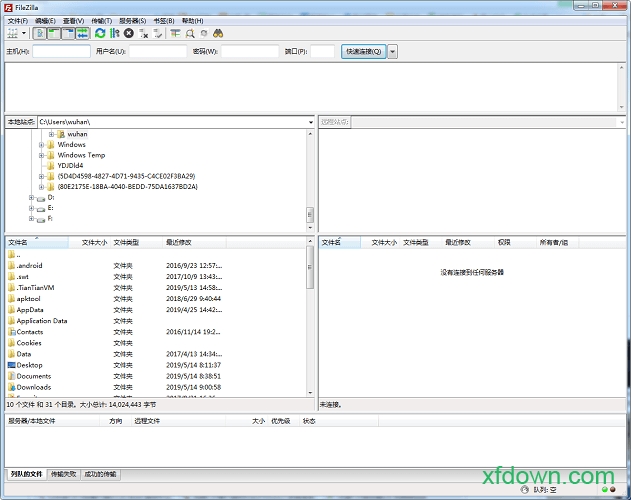Disconnect from the current server
The image size is (631, 500).
[x=143, y=33]
